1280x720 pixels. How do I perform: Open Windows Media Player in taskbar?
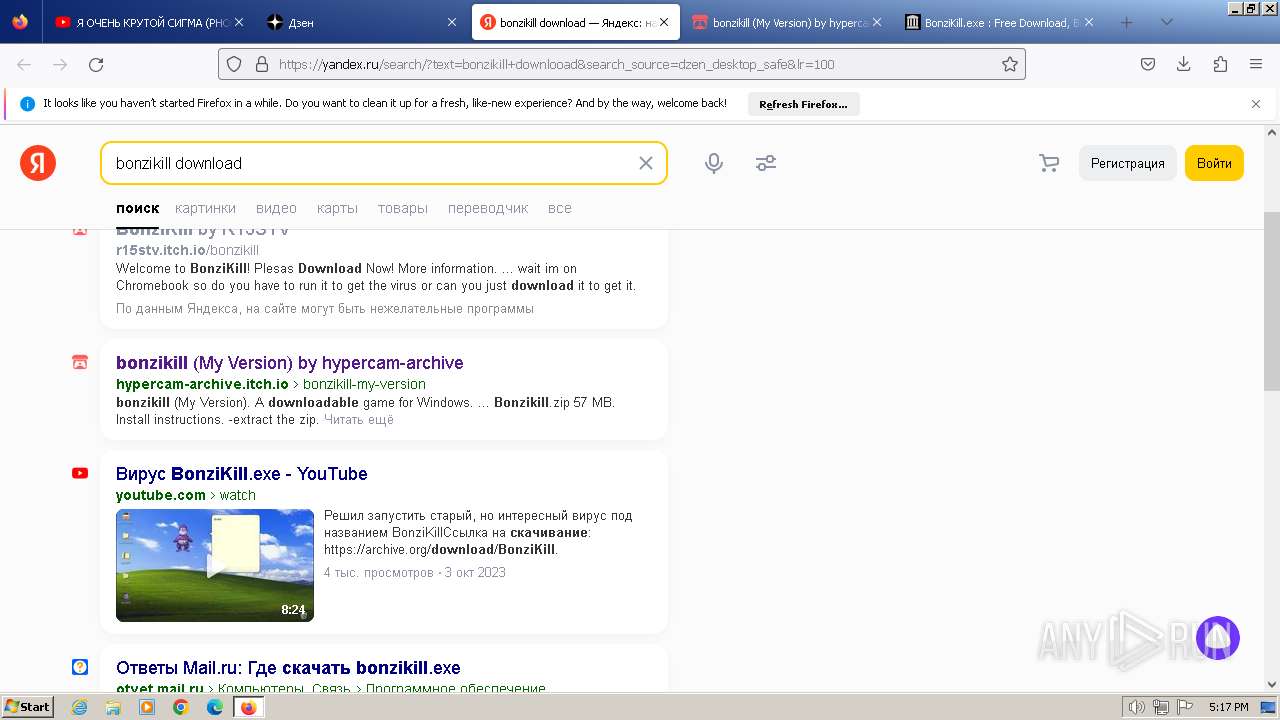(x=147, y=707)
